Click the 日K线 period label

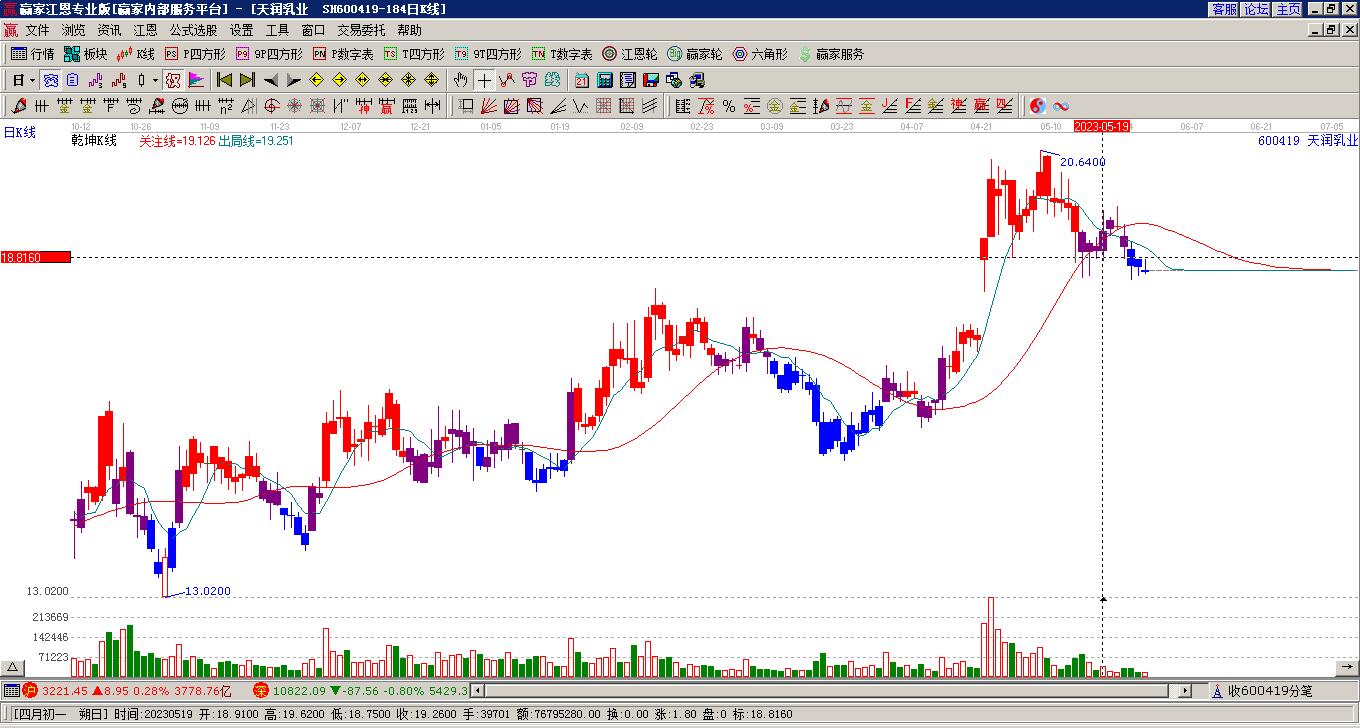point(20,132)
